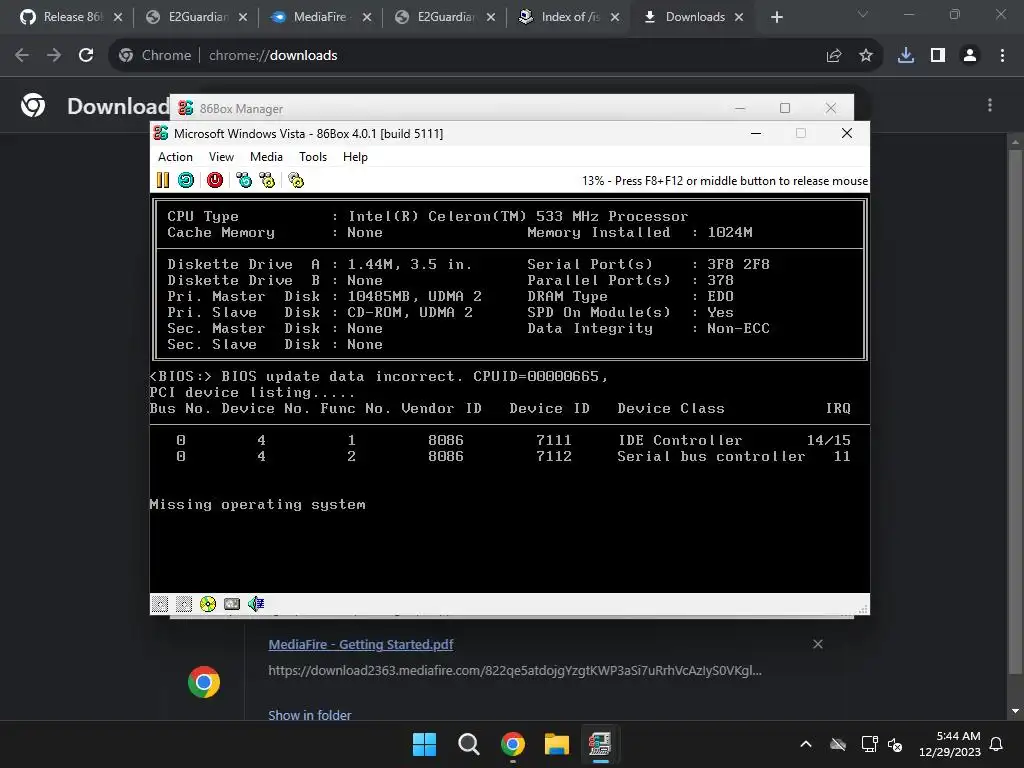Image resolution: width=1024 pixels, height=768 pixels.
Task: Click the sound speaker status bar icon
Action: pyautogui.click(x=256, y=604)
